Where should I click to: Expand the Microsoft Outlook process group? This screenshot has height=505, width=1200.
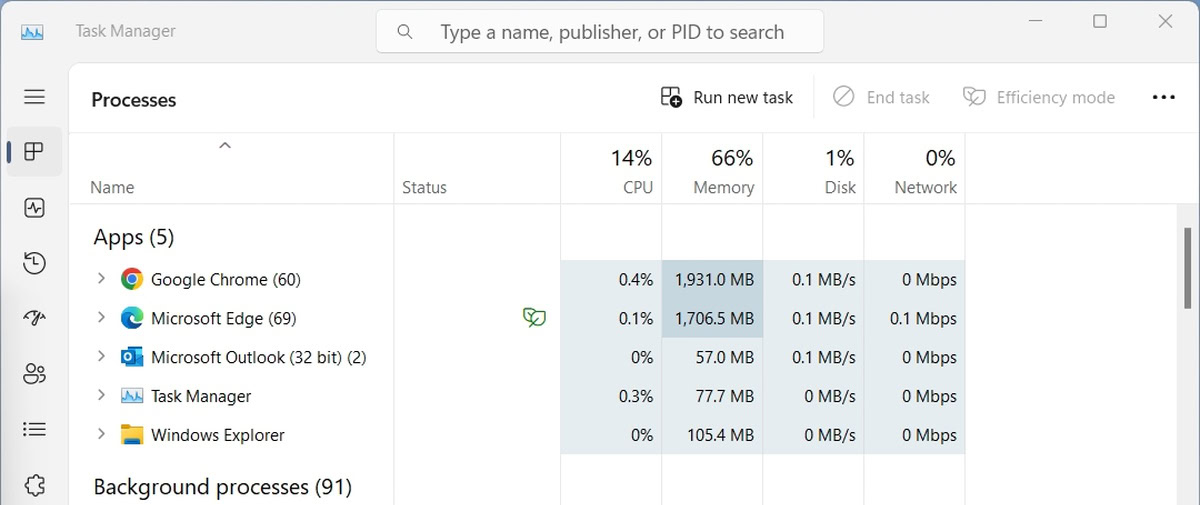[101, 357]
